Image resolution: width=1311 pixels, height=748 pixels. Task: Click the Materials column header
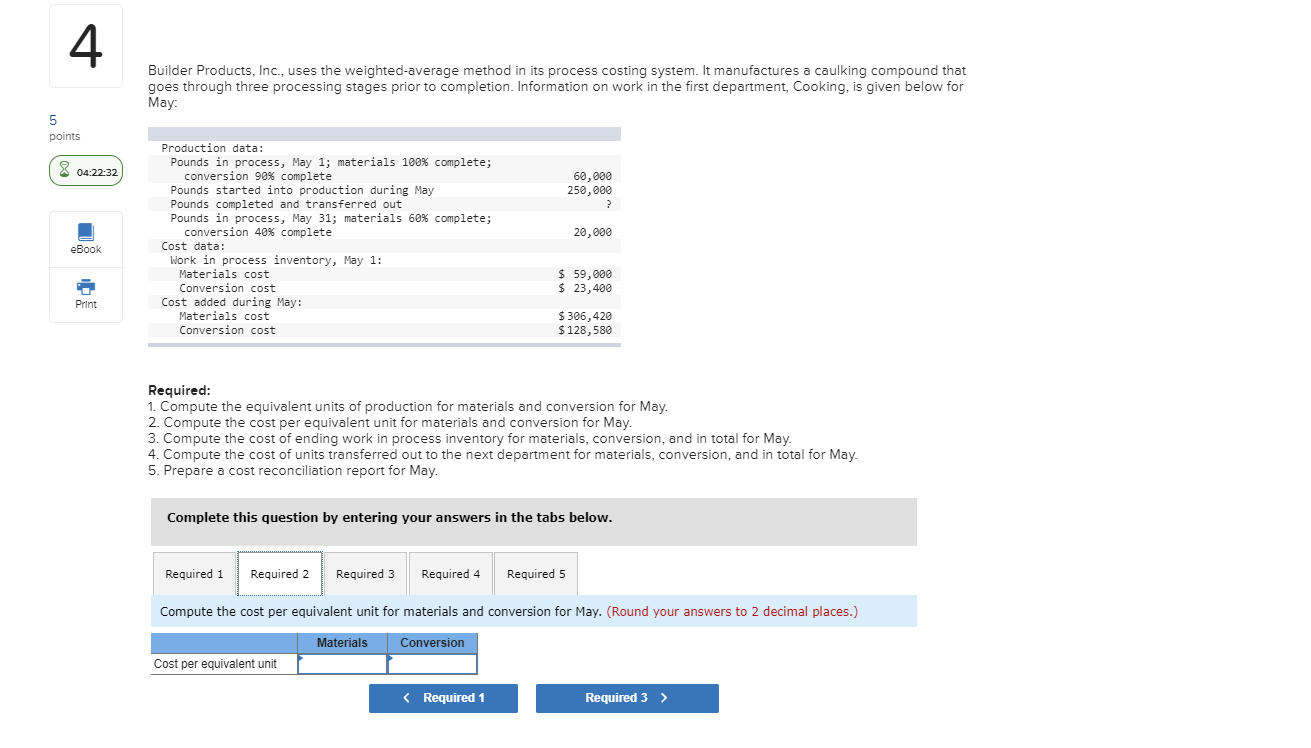click(343, 643)
